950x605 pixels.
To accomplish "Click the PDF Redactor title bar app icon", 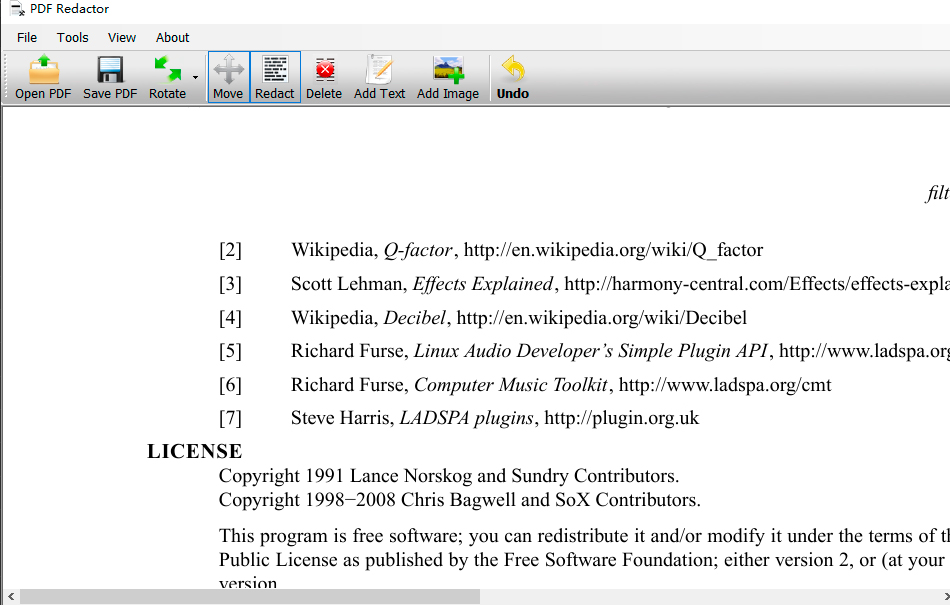I will point(17,9).
